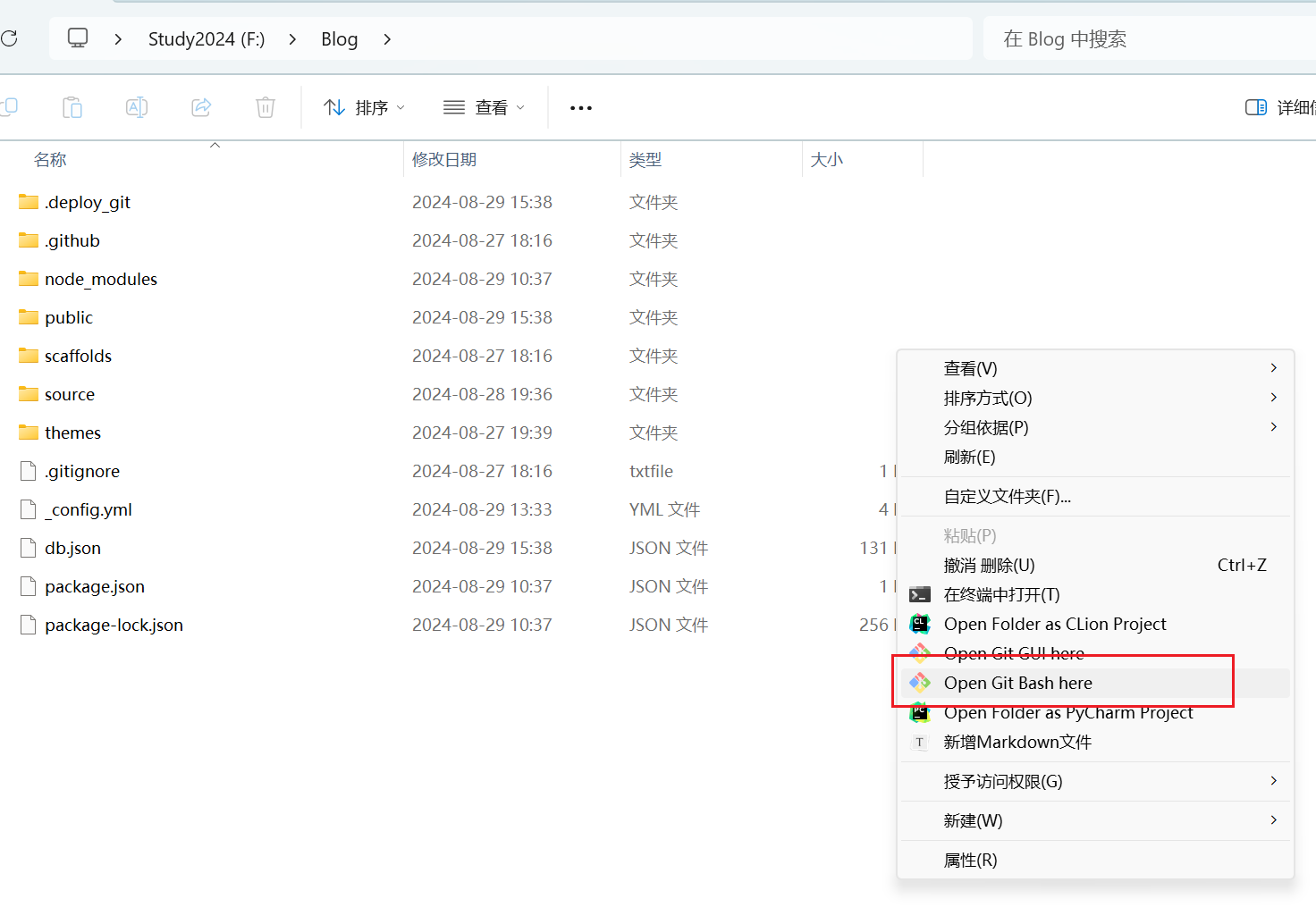1316x924 pixels.
Task: Click the .gitignore file icon
Action: click(29, 471)
